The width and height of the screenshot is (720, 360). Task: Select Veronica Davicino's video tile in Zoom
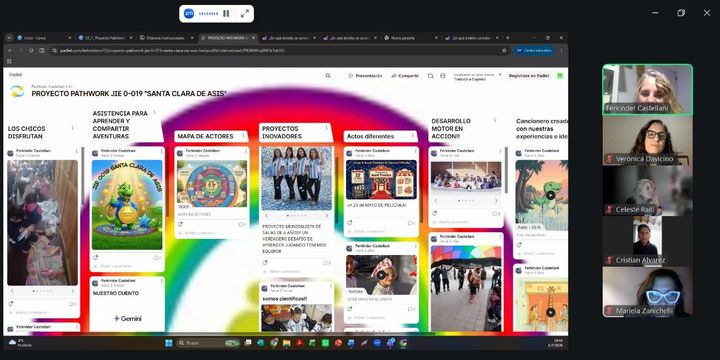[647, 140]
